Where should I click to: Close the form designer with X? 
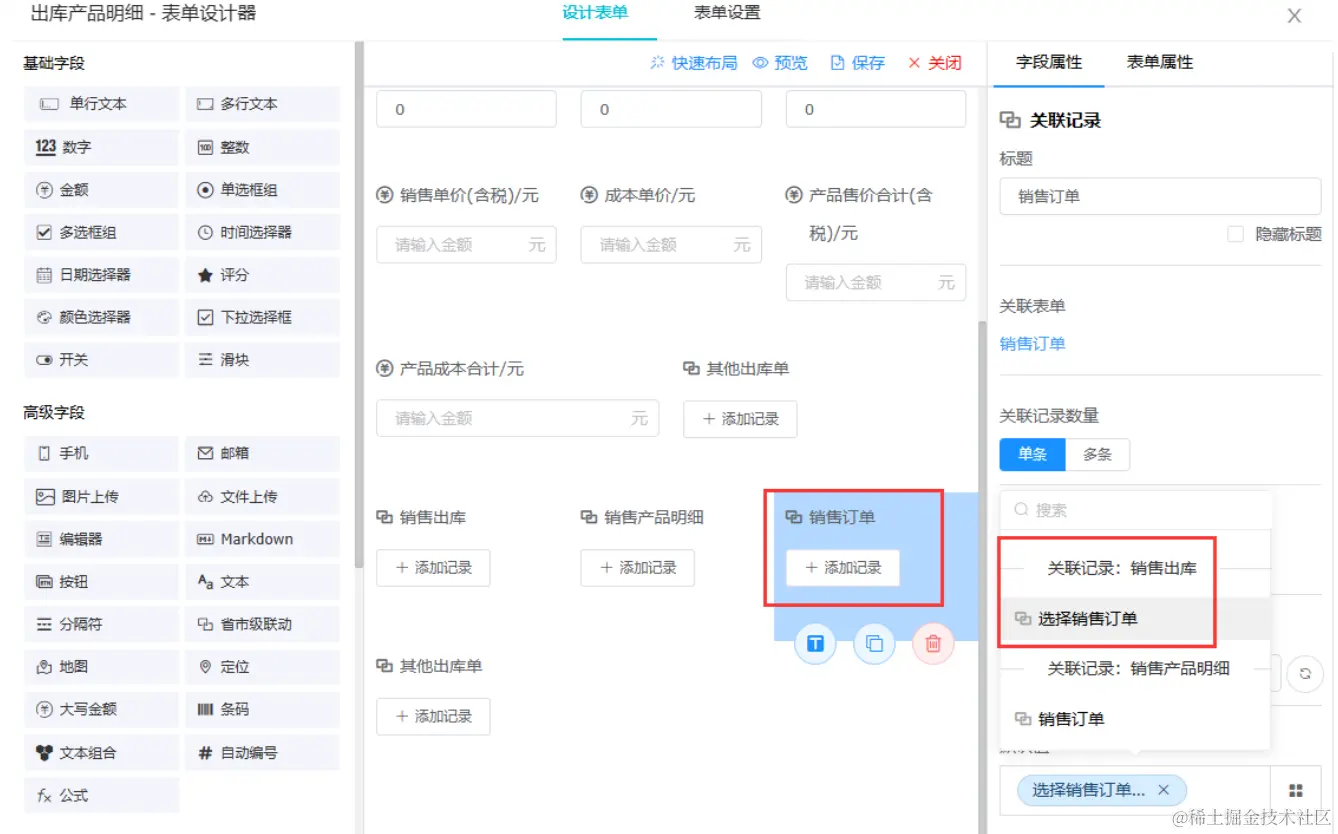tap(1294, 16)
